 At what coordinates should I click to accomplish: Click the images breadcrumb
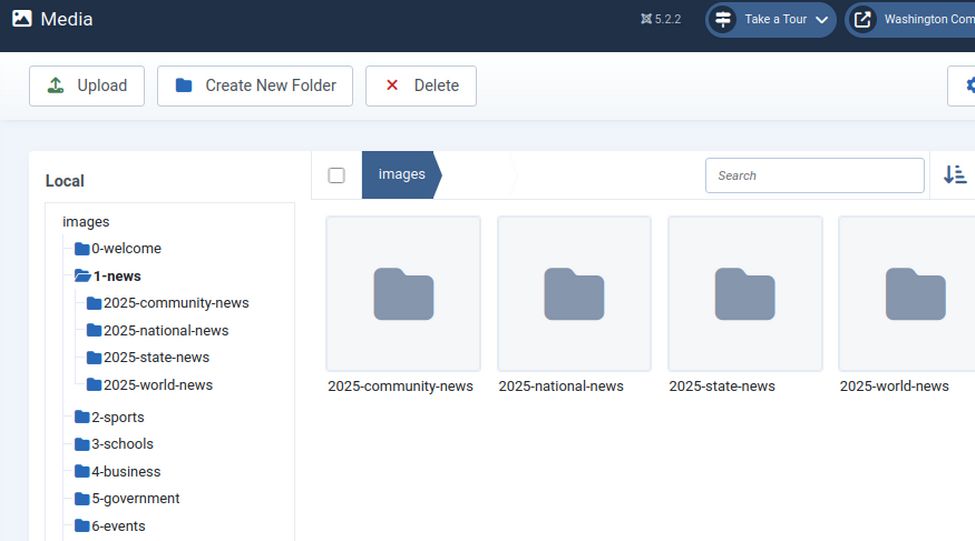pos(401,175)
